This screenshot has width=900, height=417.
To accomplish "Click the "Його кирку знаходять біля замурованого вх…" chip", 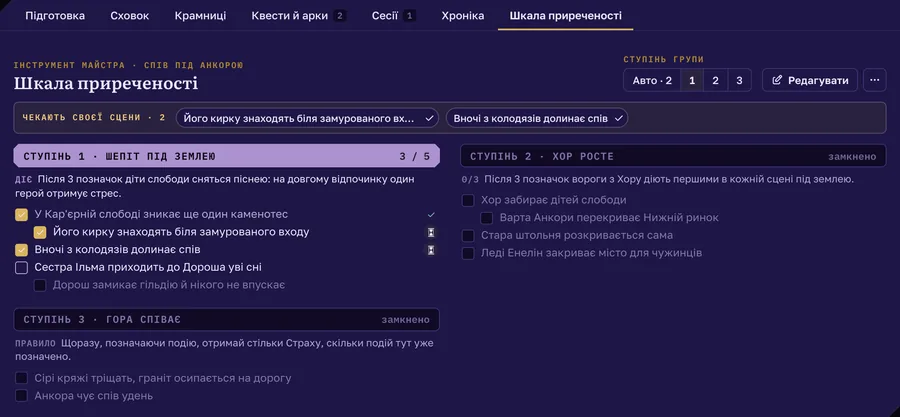I will pyautogui.click(x=308, y=119).
